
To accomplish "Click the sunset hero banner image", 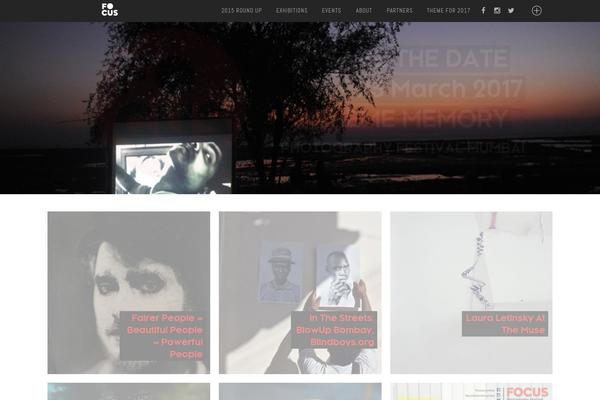I will point(300,108).
